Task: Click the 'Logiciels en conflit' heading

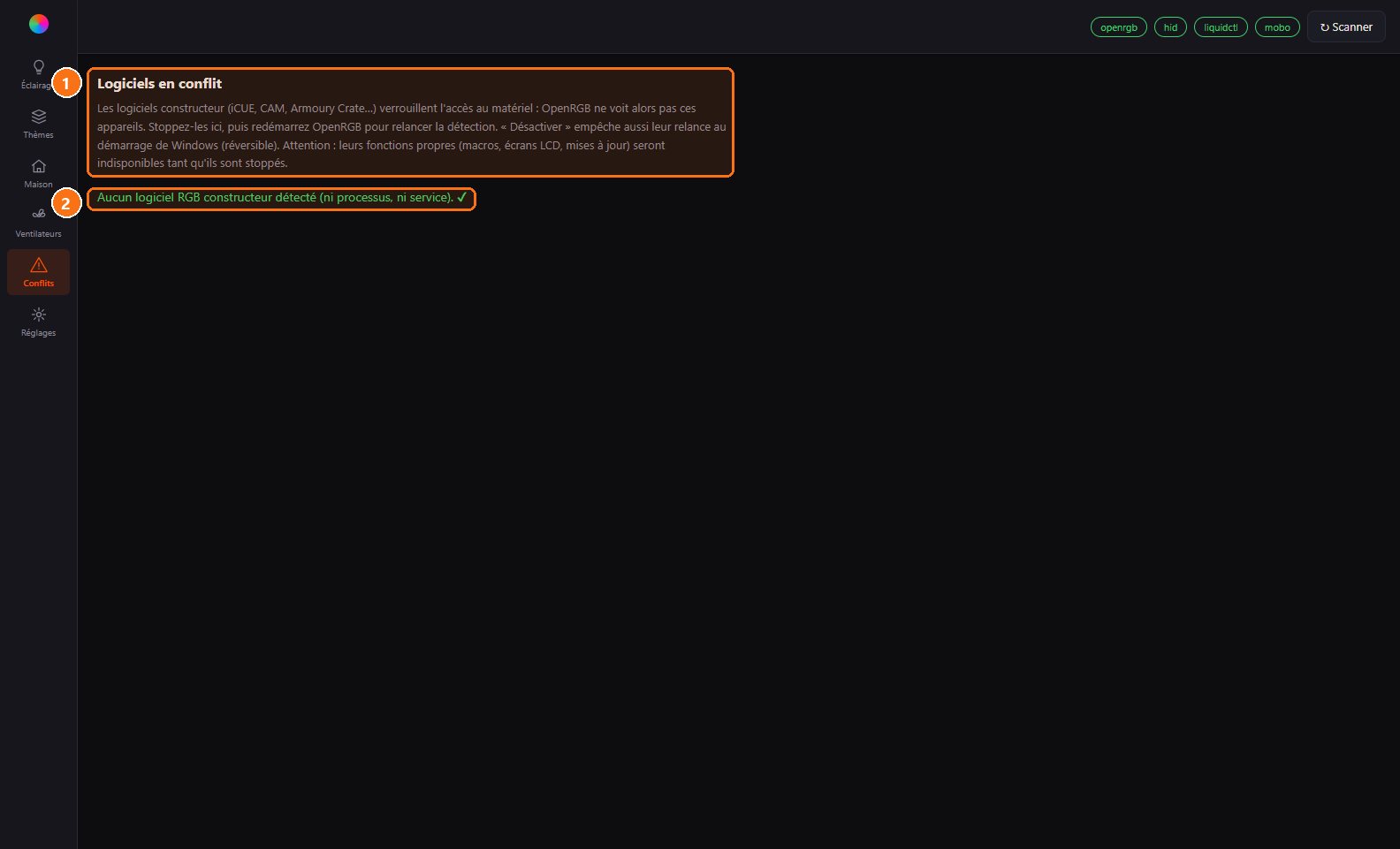Action: coord(159,84)
